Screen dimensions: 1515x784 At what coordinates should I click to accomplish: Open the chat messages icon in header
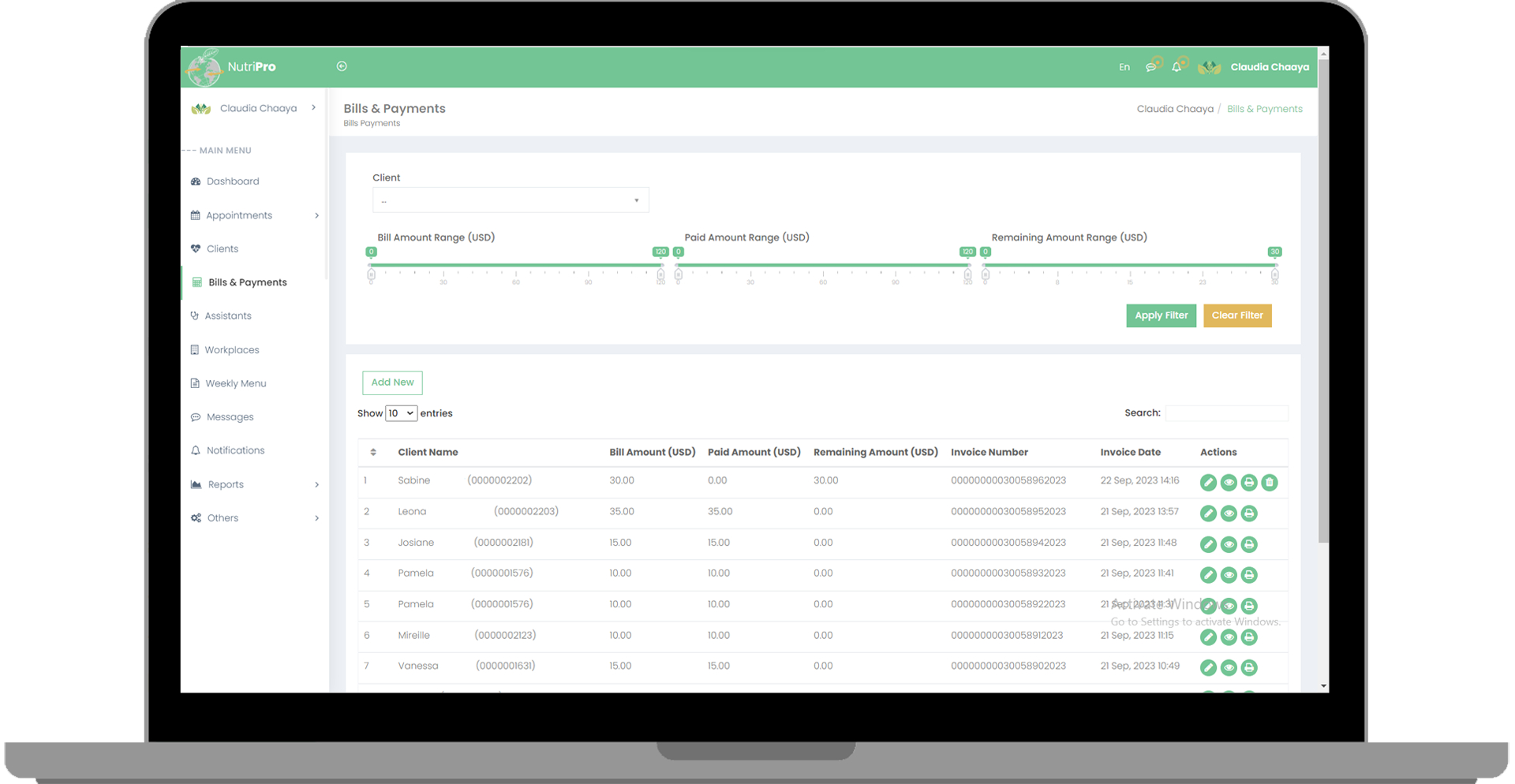(1151, 67)
